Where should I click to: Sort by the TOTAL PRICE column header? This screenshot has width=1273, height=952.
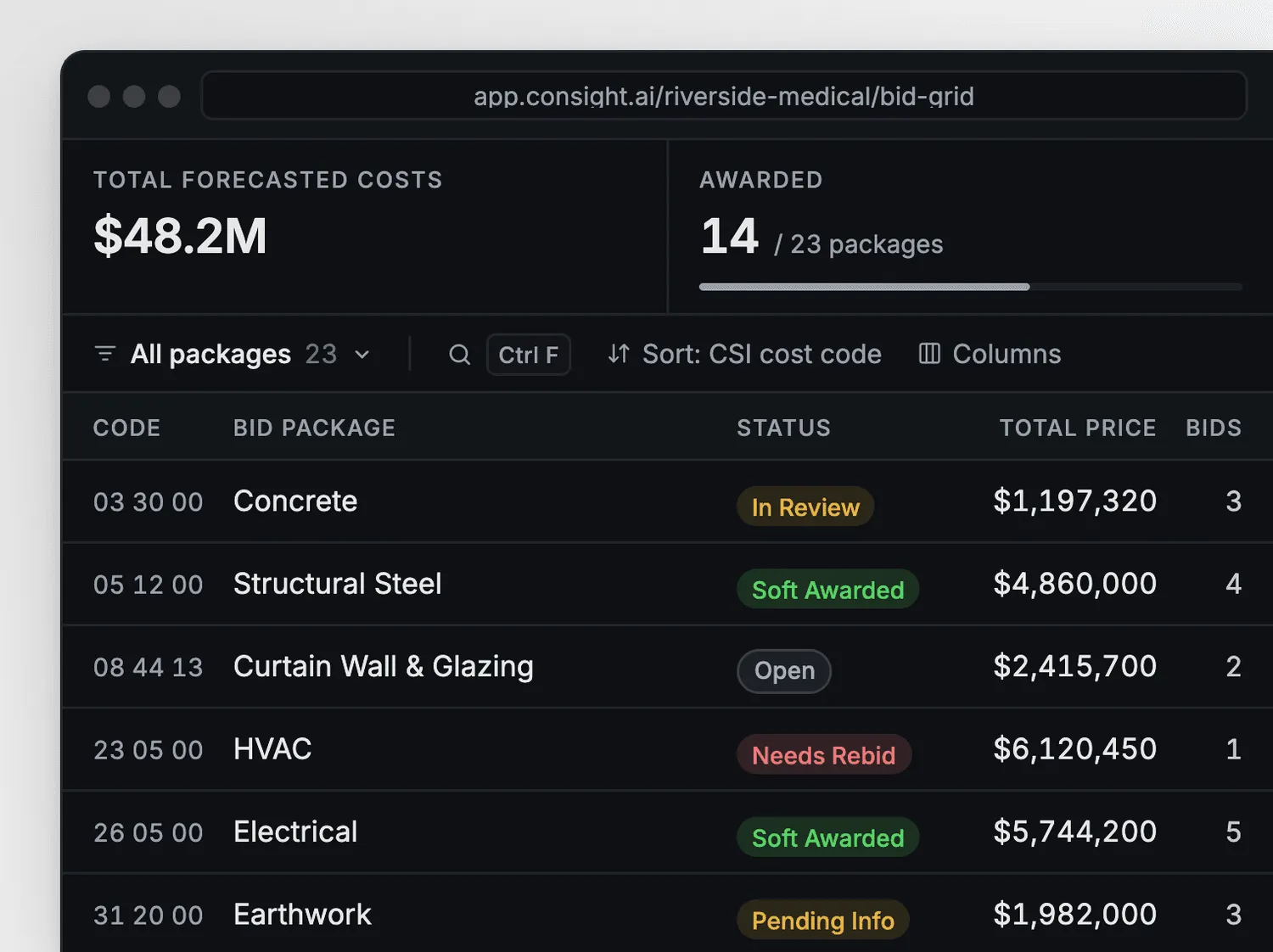click(1078, 428)
